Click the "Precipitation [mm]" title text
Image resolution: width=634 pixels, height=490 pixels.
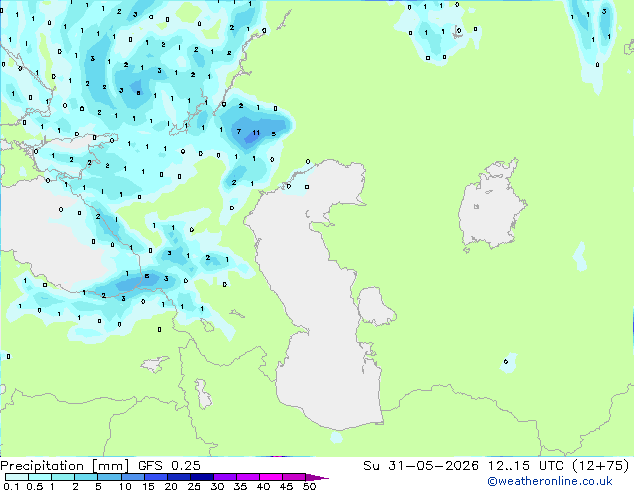(65, 466)
